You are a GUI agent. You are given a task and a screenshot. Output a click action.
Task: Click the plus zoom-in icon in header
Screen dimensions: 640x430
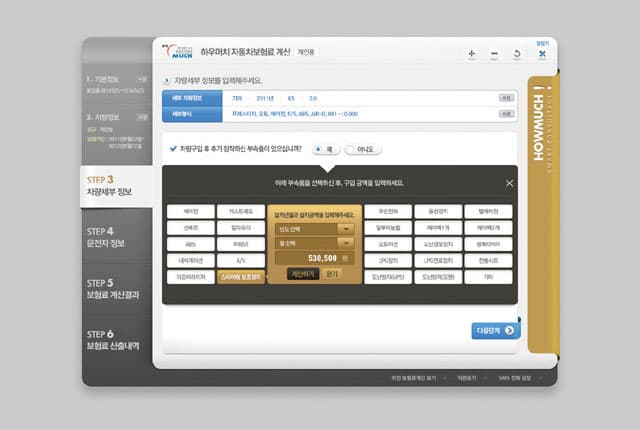coord(471,53)
